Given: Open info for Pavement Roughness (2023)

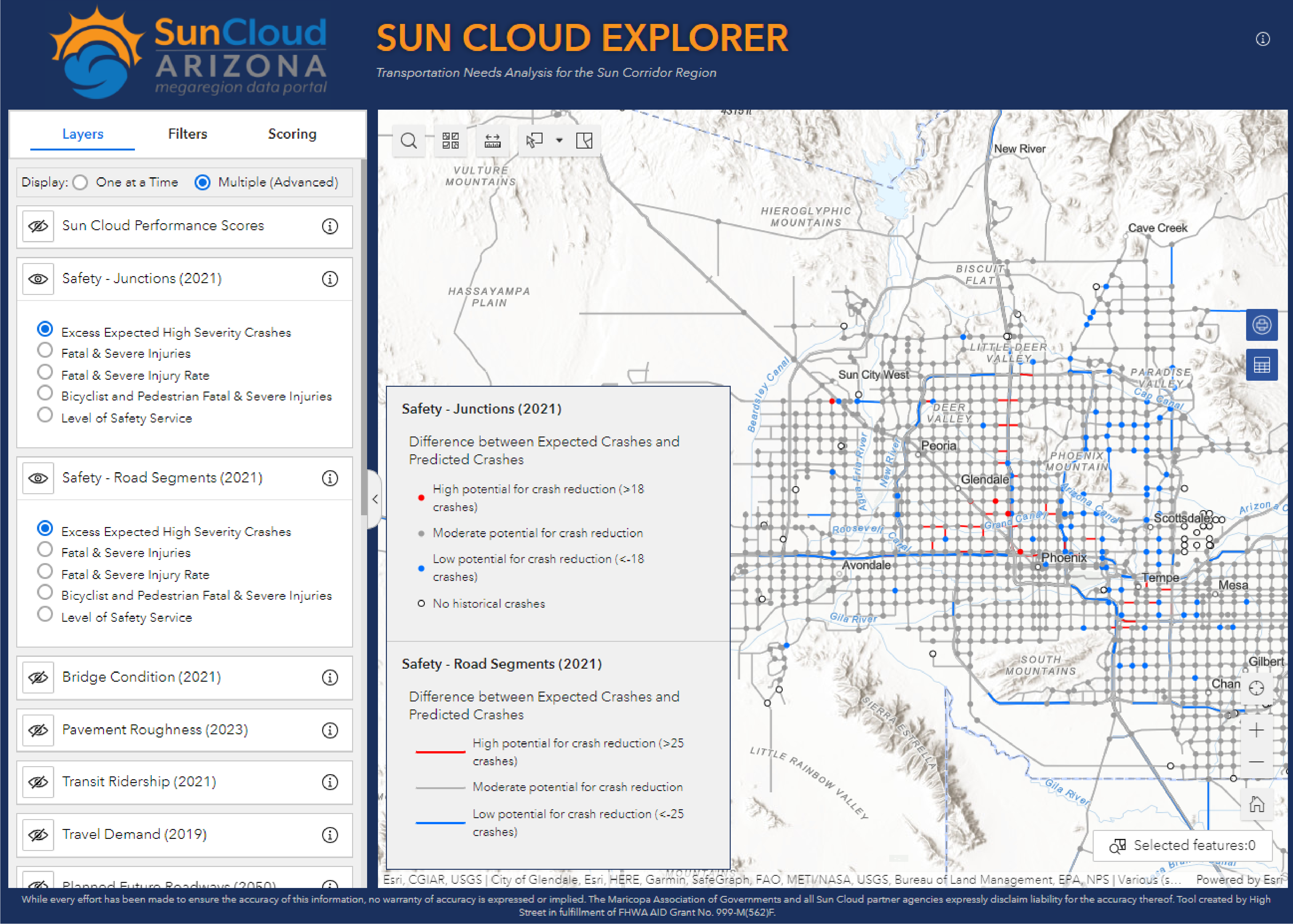Looking at the screenshot, I should 330,730.
